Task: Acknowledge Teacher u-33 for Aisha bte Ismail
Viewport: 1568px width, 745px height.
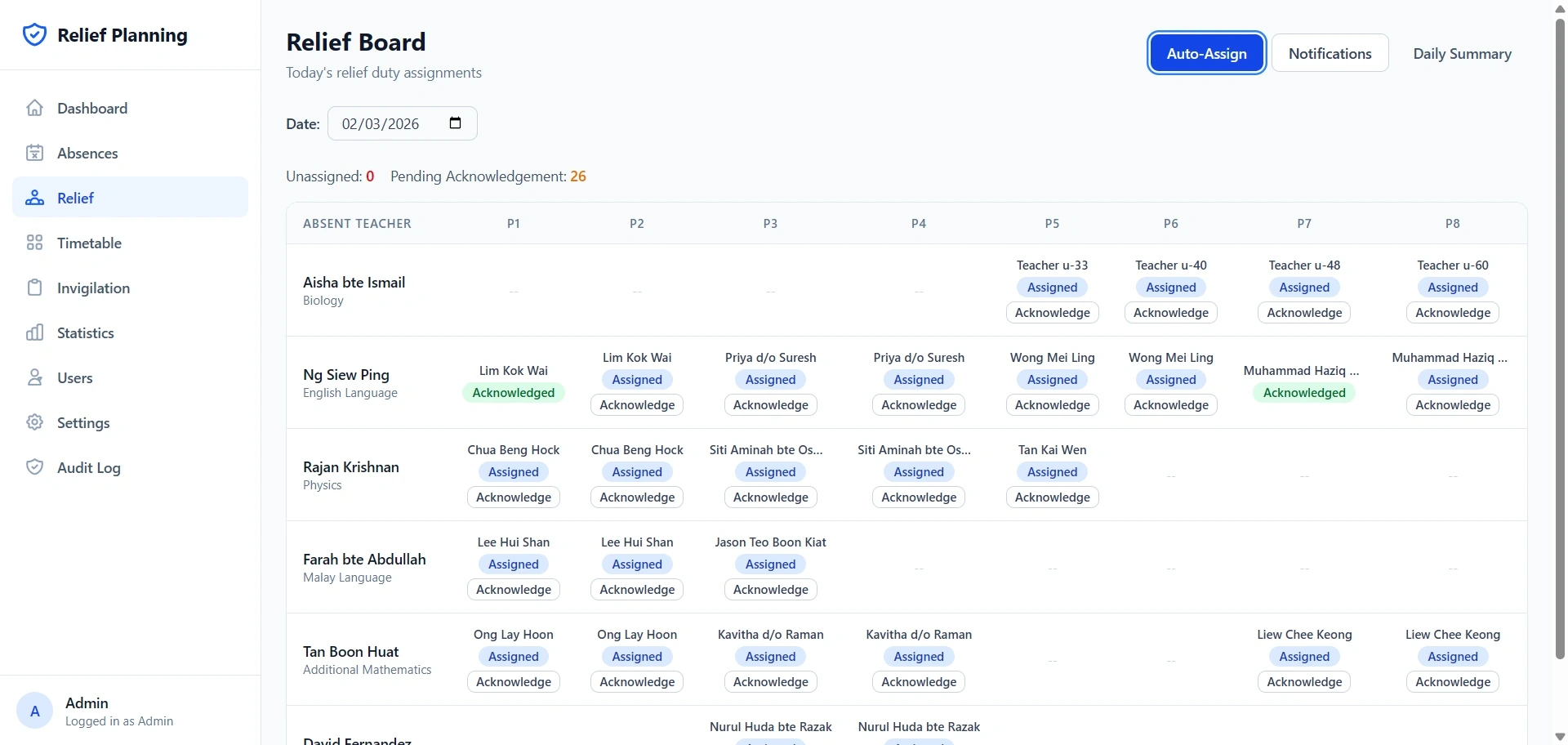Action: pyautogui.click(x=1052, y=313)
